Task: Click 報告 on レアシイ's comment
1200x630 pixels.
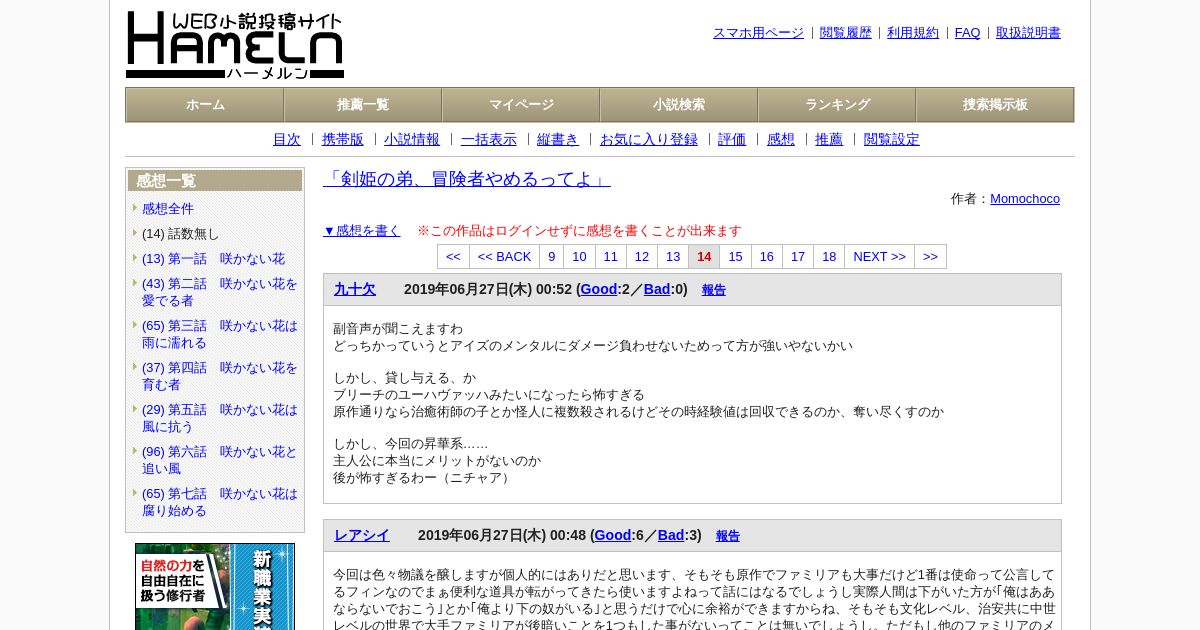Action: tap(728, 536)
